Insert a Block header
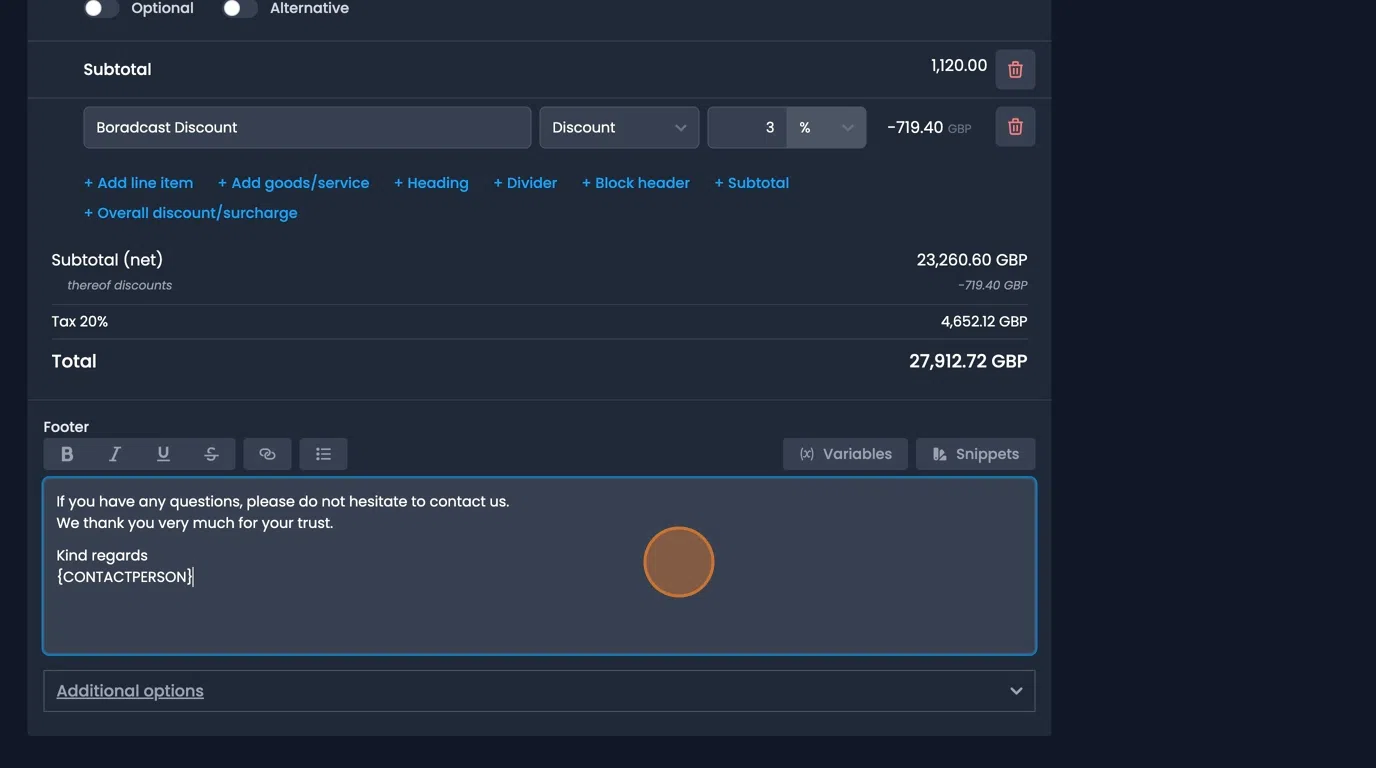The image size is (1376, 768). [635, 182]
